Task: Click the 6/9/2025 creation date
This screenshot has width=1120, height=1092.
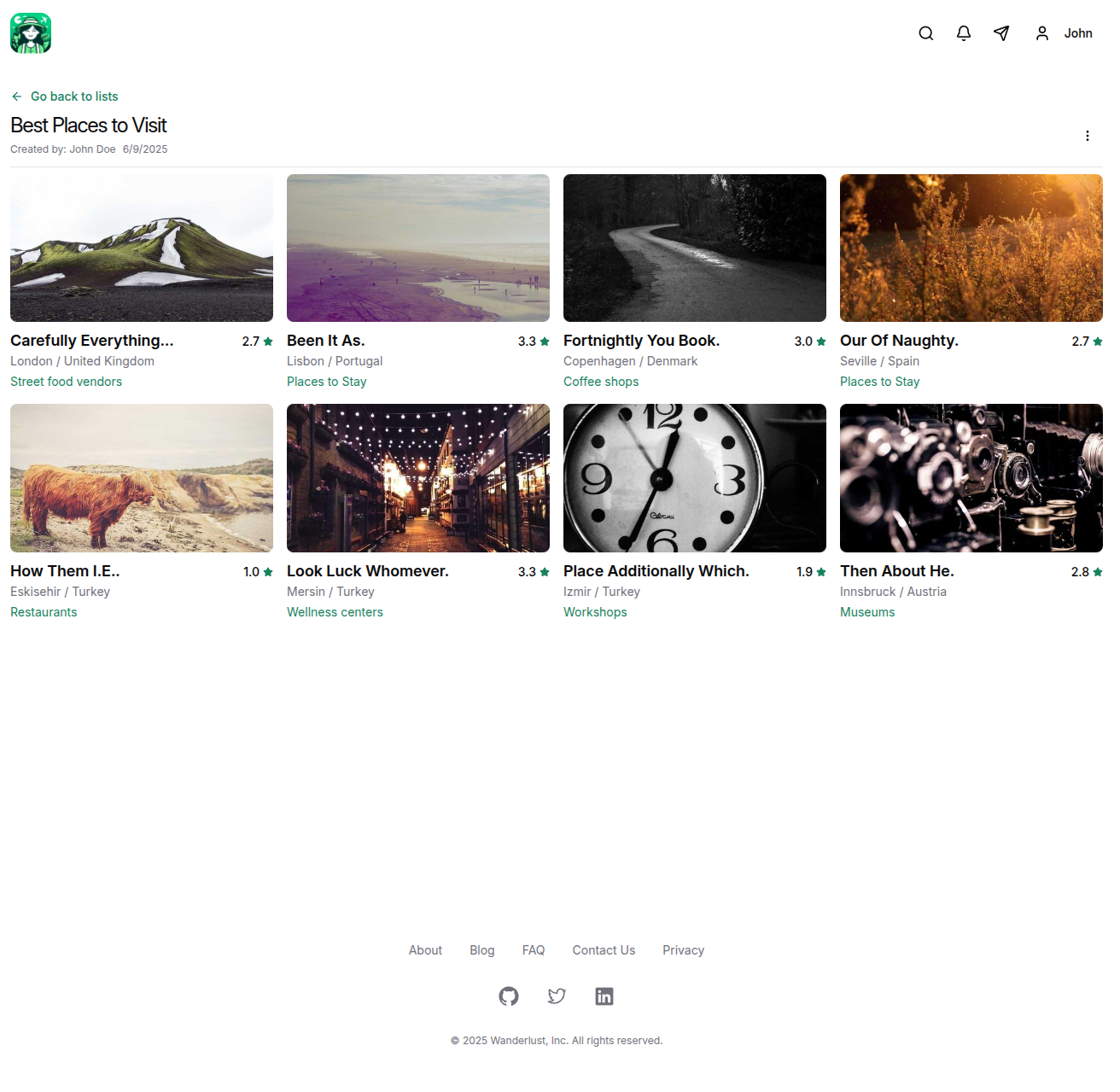Action: (145, 149)
